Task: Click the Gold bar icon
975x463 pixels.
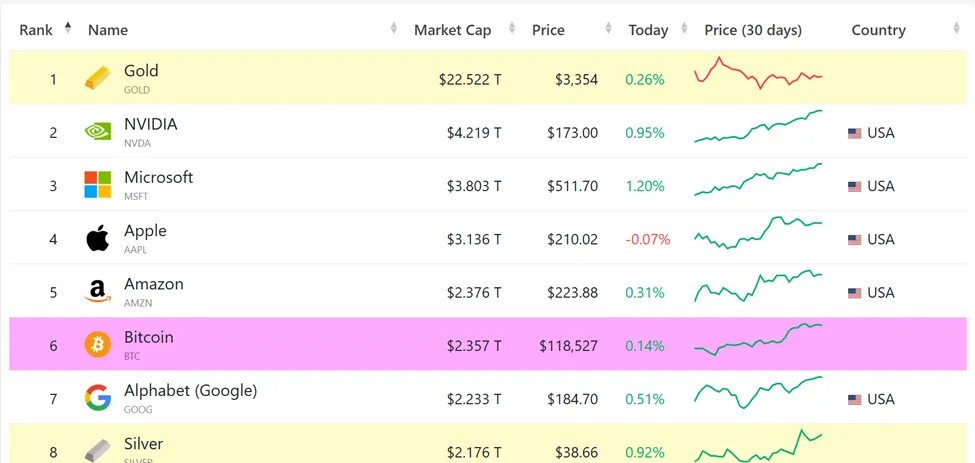Action: 97,79
